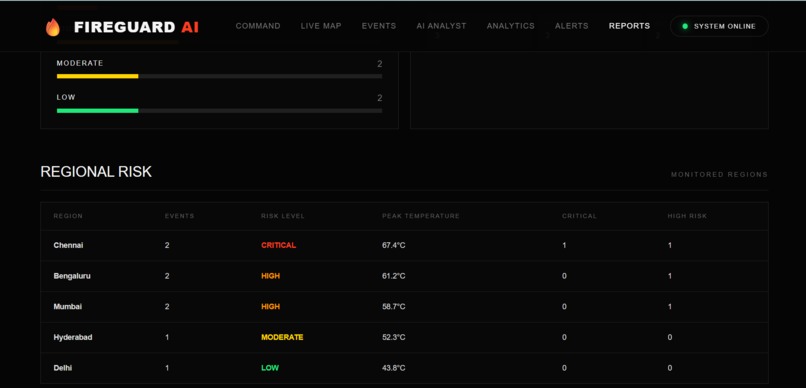Select the Chennai region row
Image resolution: width=806 pixels, height=388 pixels.
pos(404,246)
